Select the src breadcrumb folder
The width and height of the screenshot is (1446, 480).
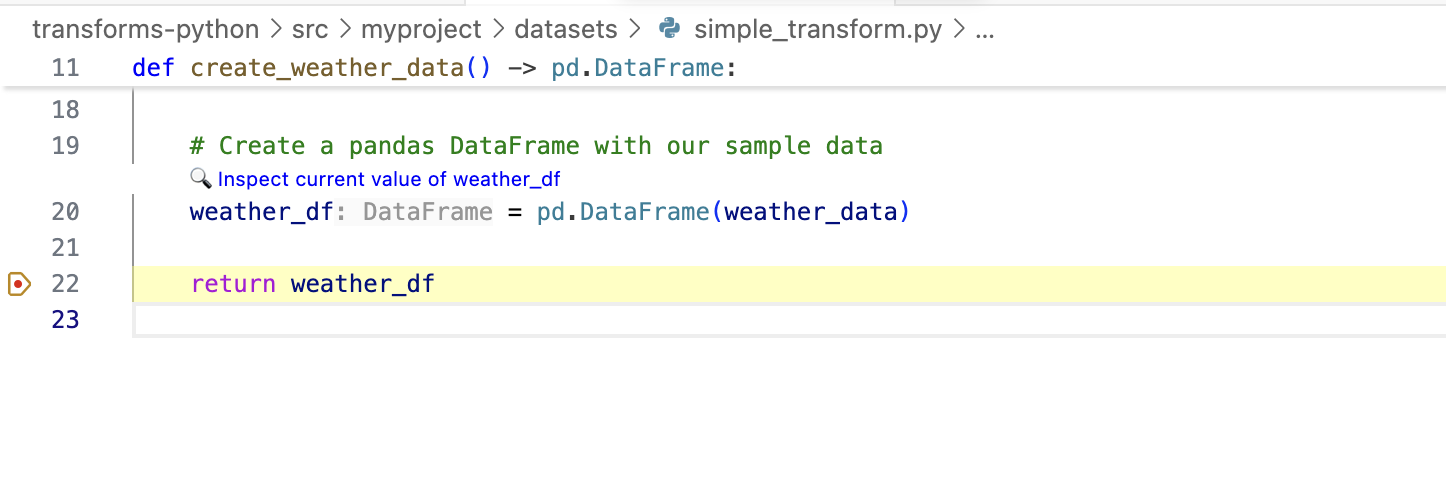point(310,29)
